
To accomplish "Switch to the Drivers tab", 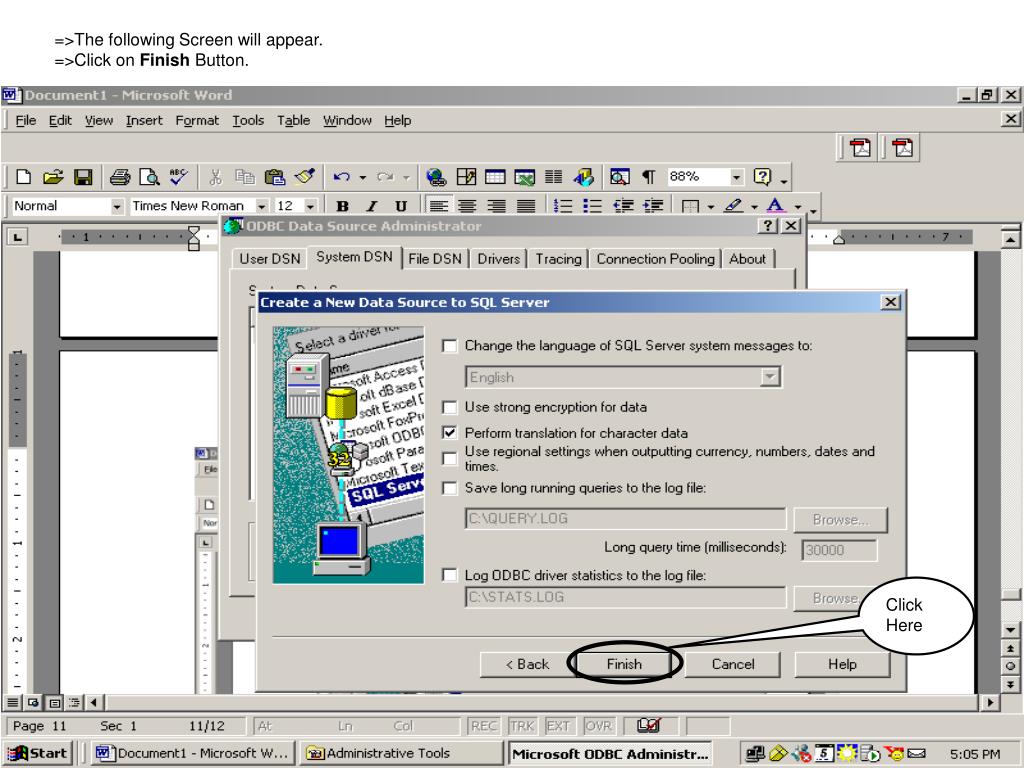I will click(498, 259).
